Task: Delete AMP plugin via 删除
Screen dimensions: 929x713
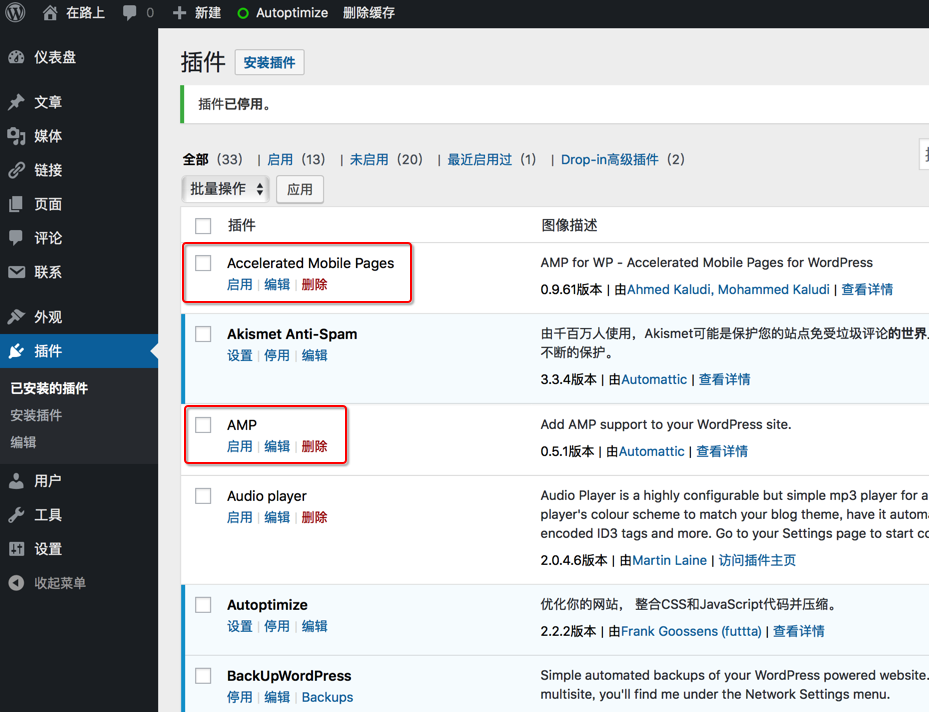Action: tap(315, 446)
